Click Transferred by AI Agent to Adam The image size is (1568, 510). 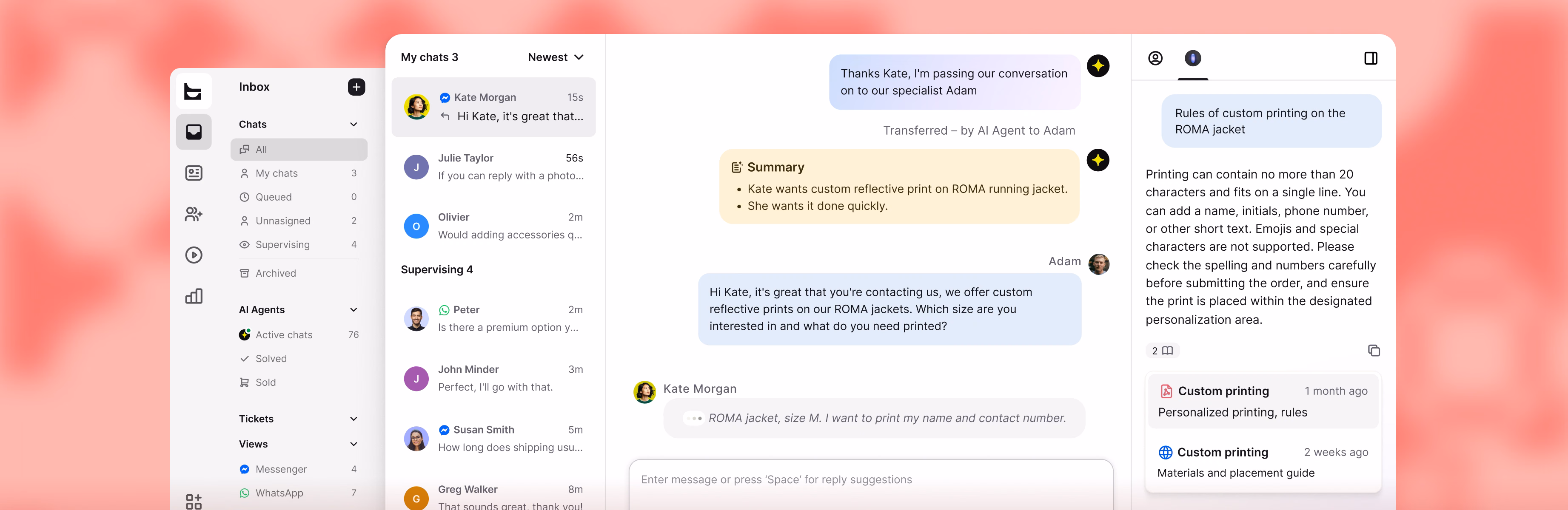(979, 130)
